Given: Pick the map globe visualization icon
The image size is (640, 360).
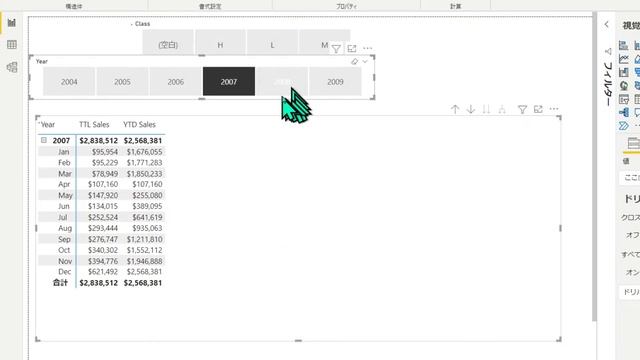Looking at the screenshot, I should 624,86.
